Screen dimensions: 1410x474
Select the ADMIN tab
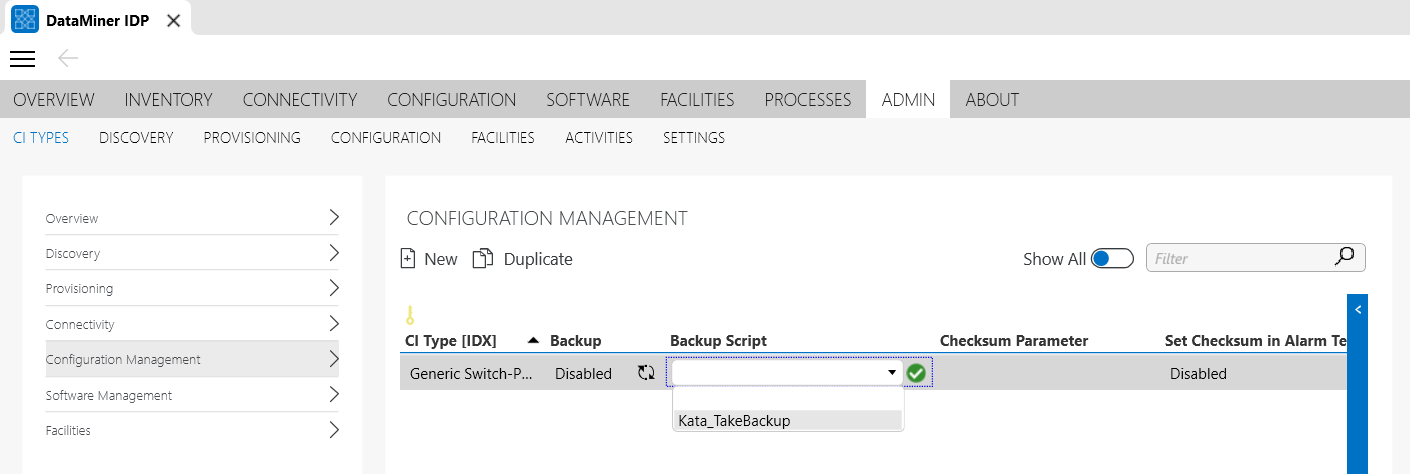pos(908,99)
